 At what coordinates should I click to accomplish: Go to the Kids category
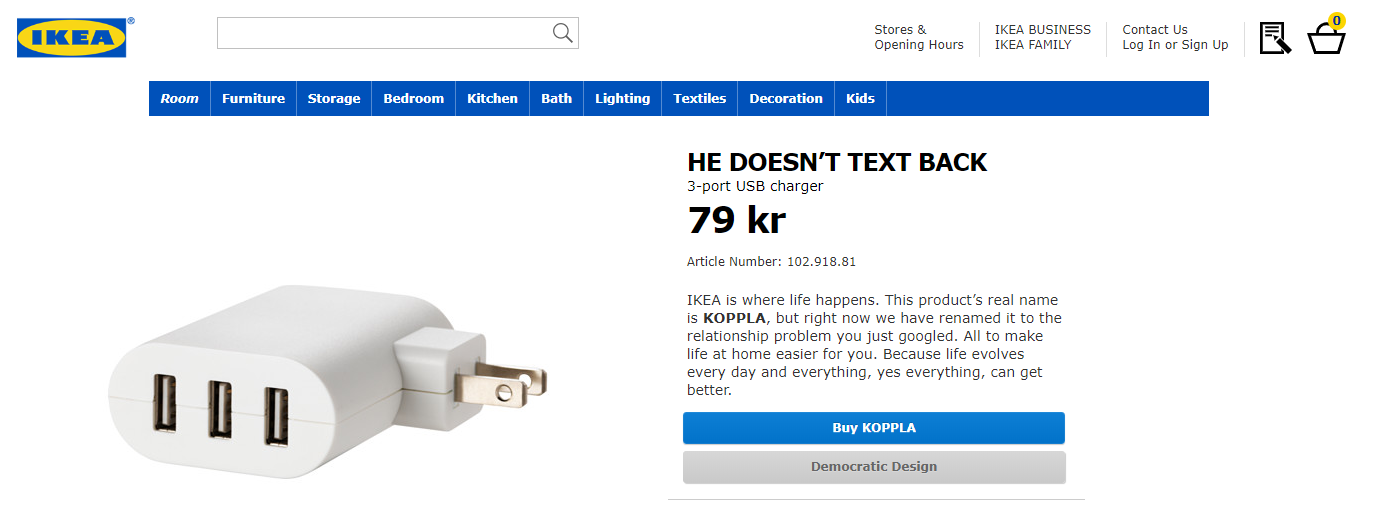click(860, 98)
